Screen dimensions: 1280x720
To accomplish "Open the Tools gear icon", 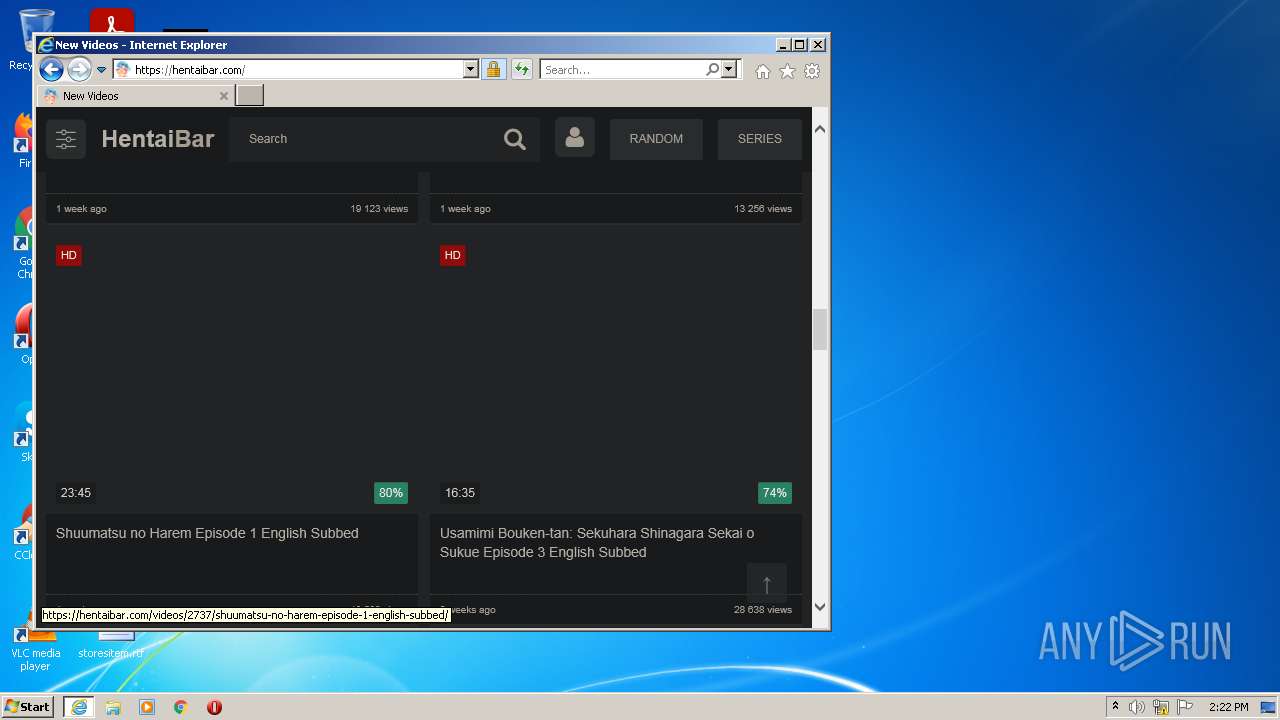I will click(812, 71).
